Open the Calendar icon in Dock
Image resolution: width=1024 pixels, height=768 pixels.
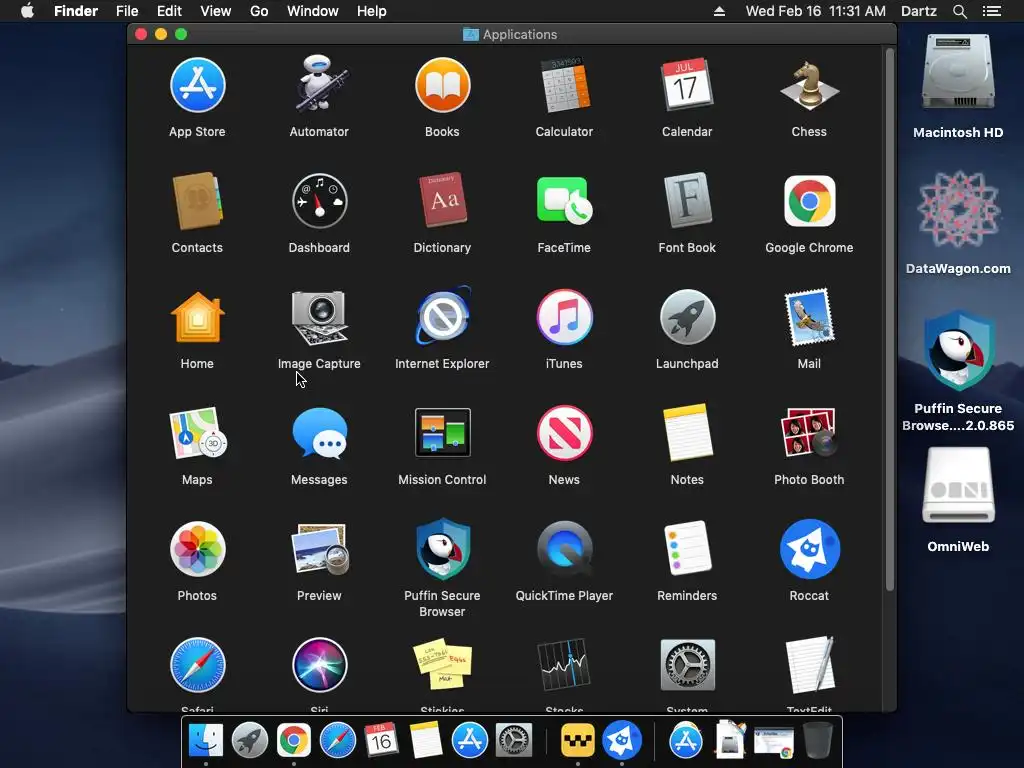click(x=381, y=741)
